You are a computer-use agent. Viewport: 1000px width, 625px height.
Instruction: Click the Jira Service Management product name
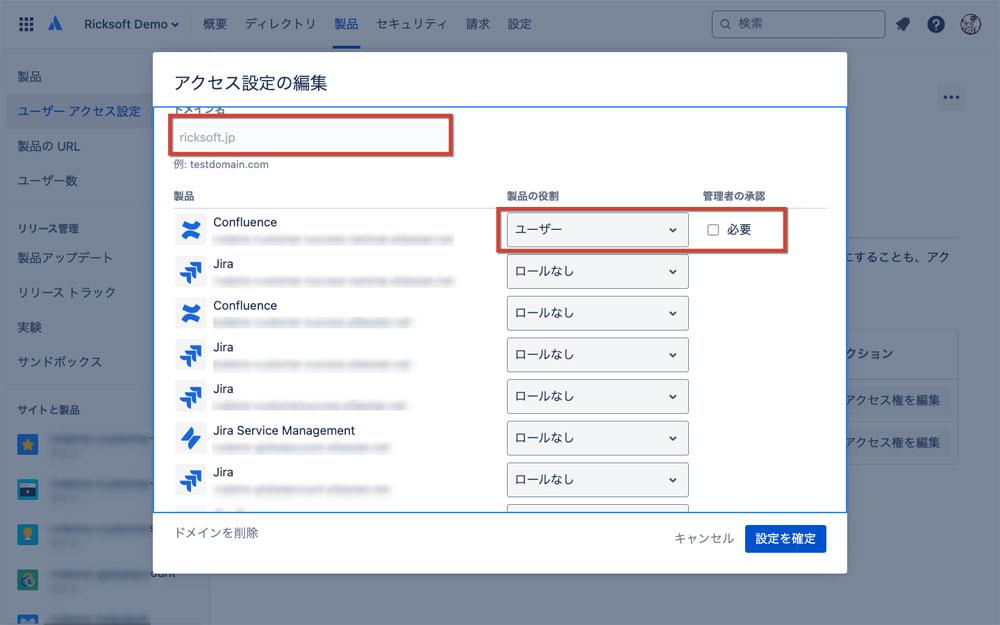point(284,430)
